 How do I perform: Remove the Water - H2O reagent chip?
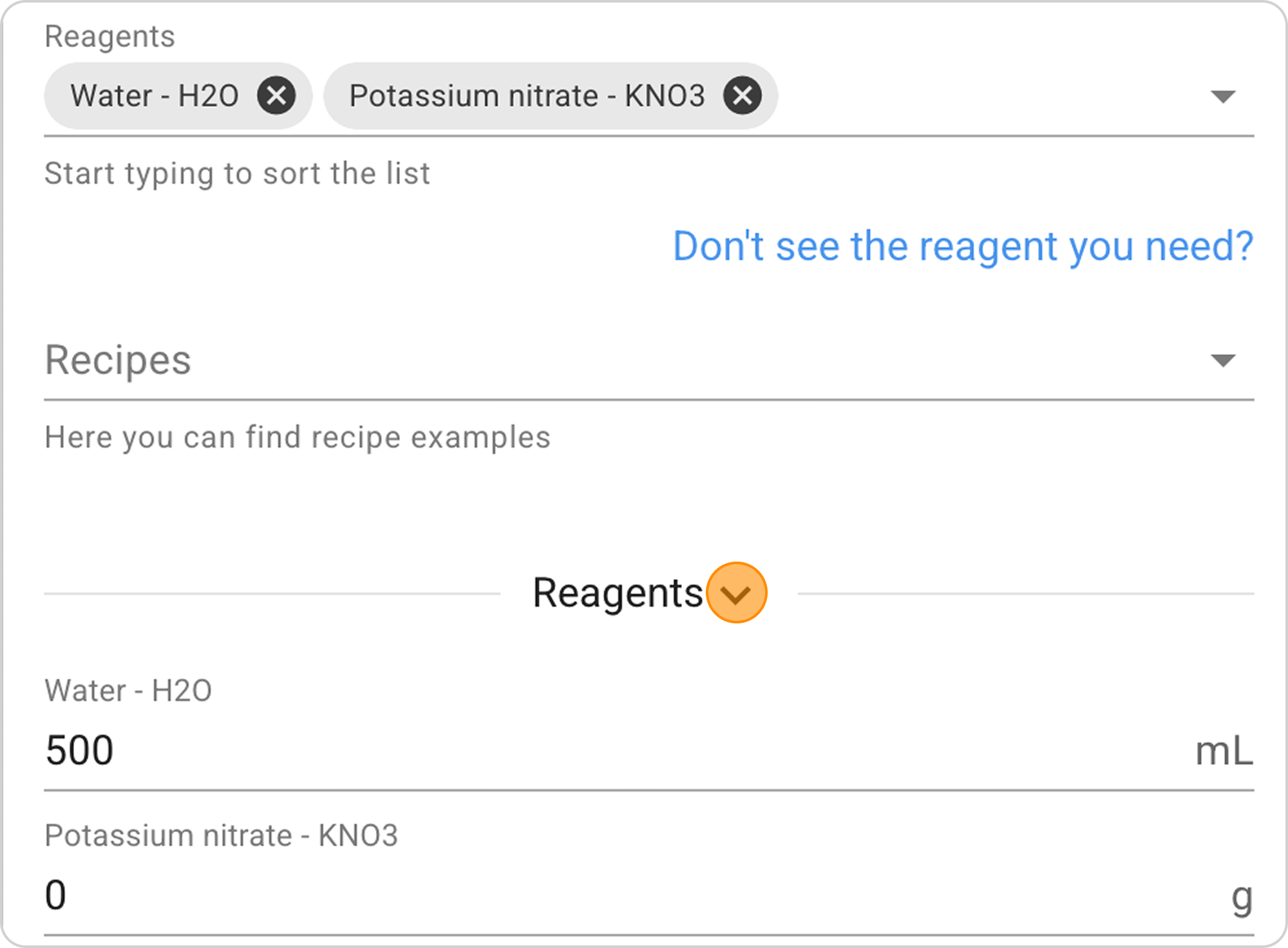277,95
